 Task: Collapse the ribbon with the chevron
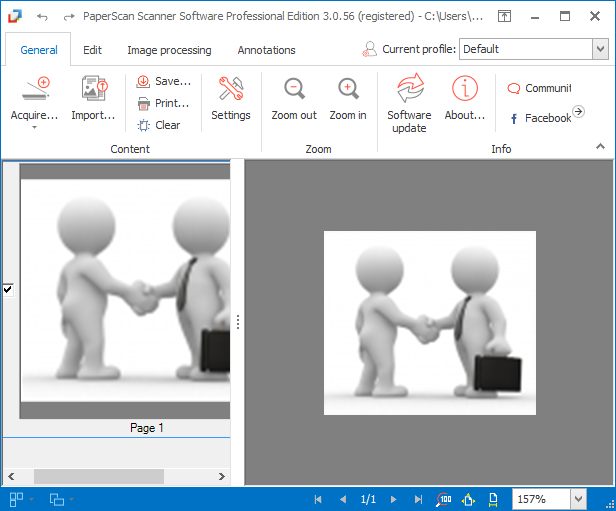pyautogui.click(x=601, y=147)
